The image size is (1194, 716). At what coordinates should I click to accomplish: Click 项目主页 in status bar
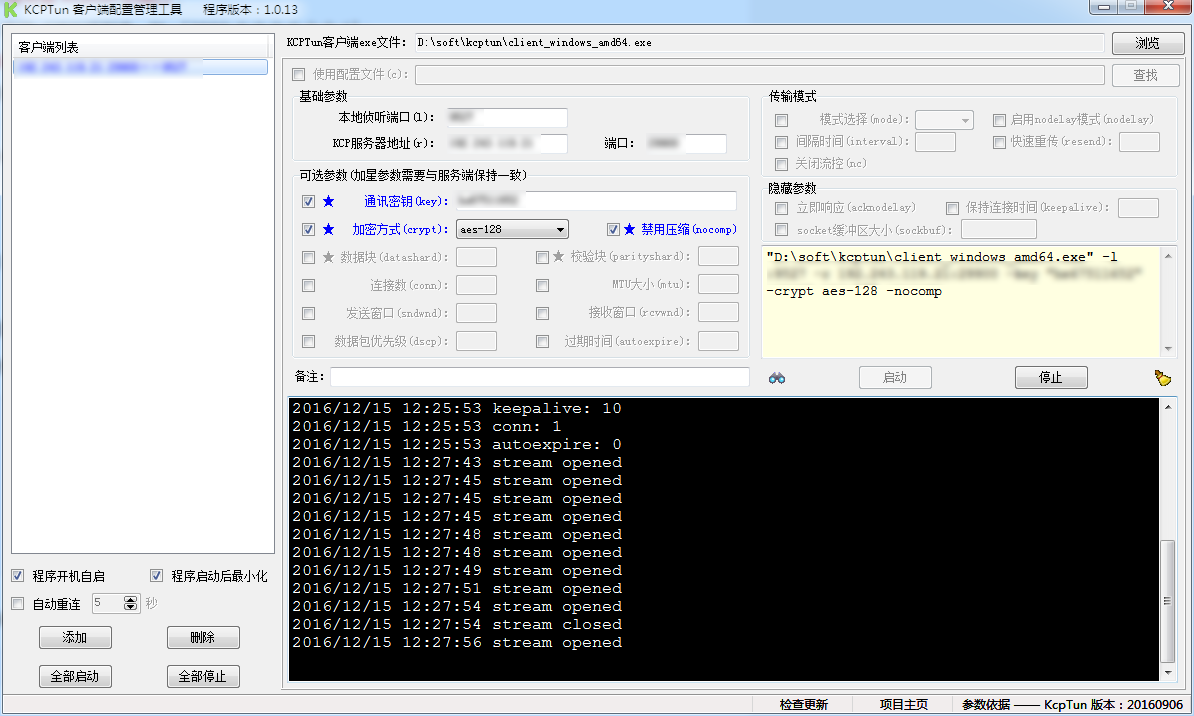pyautogui.click(x=904, y=705)
